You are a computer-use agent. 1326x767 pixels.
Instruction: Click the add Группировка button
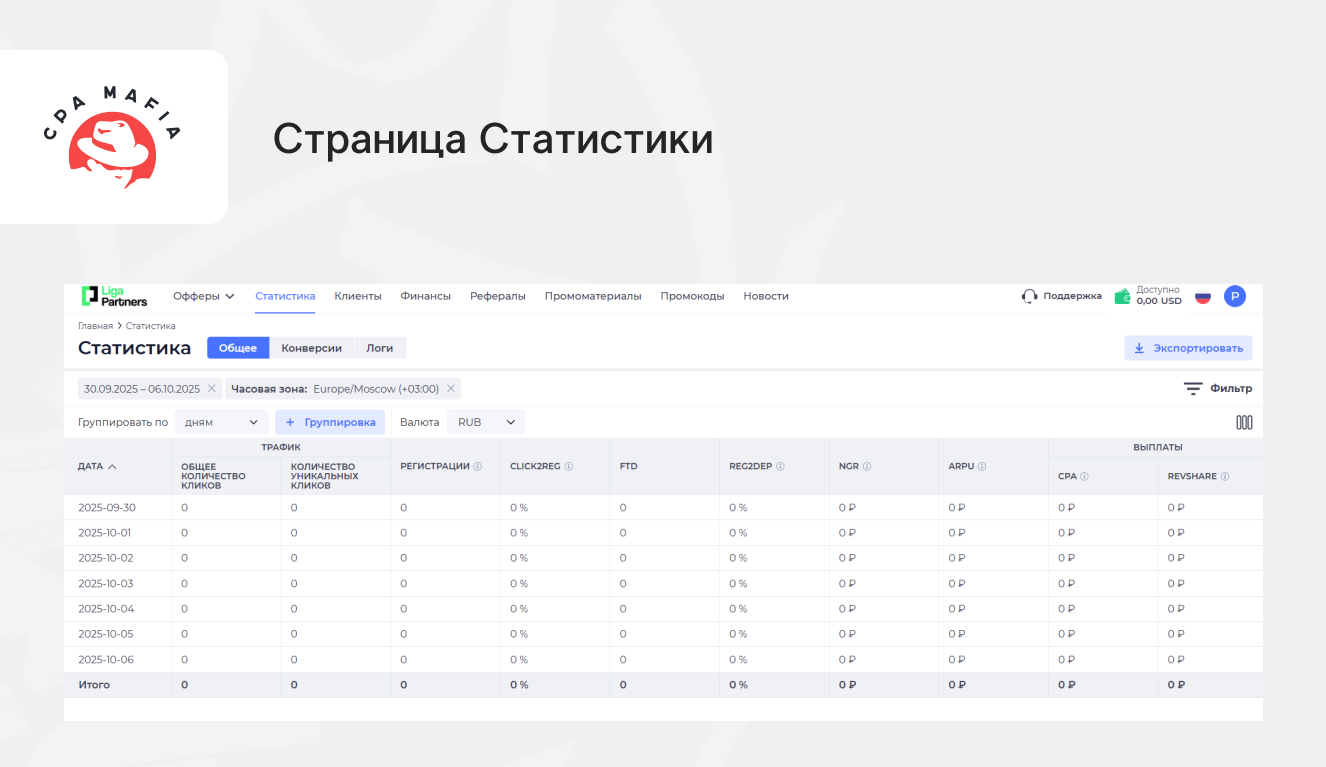330,422
